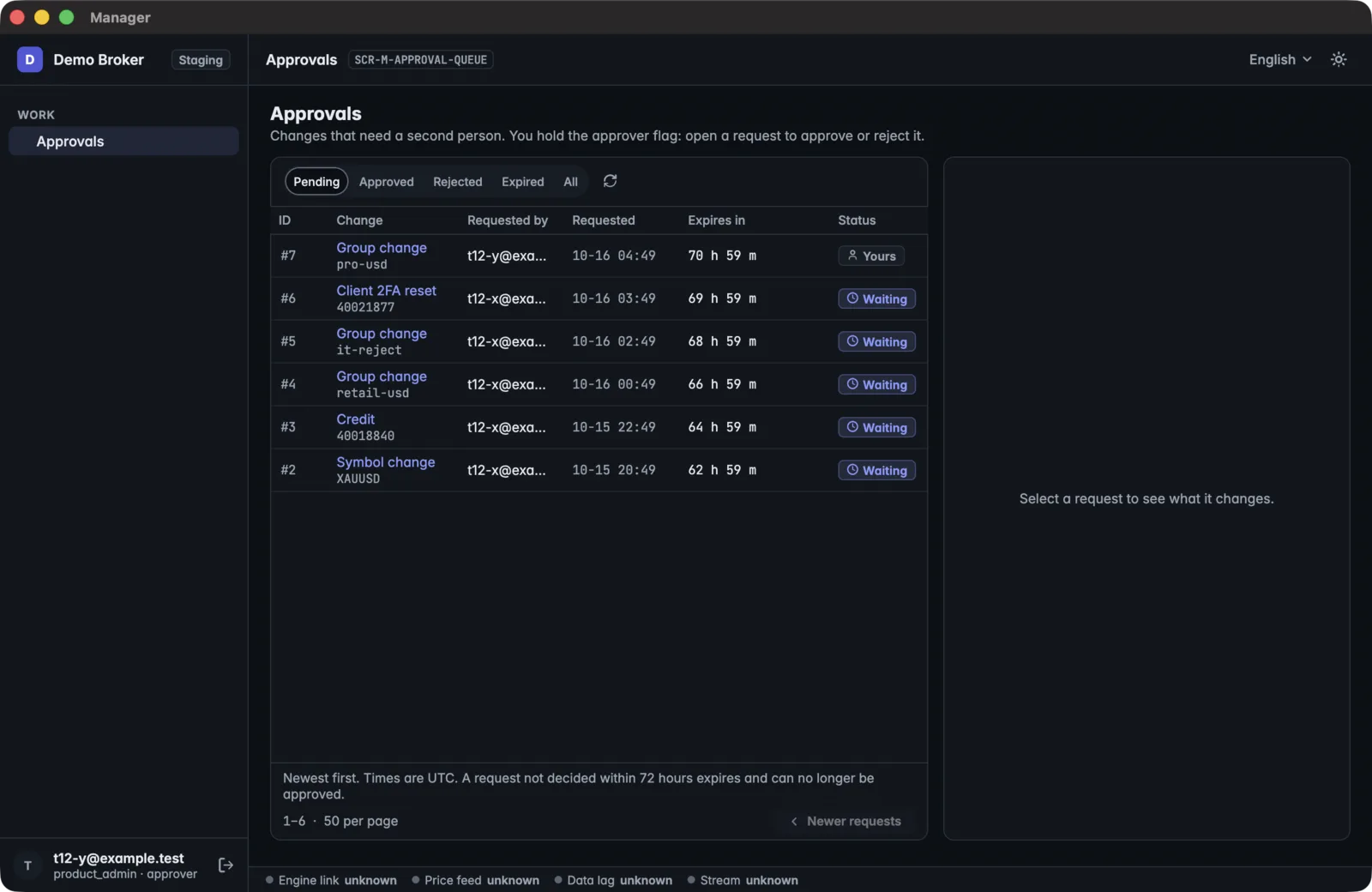The image size is (1372, 892).
Task: Click ID cell #7
Action: (x=288, y=256)
